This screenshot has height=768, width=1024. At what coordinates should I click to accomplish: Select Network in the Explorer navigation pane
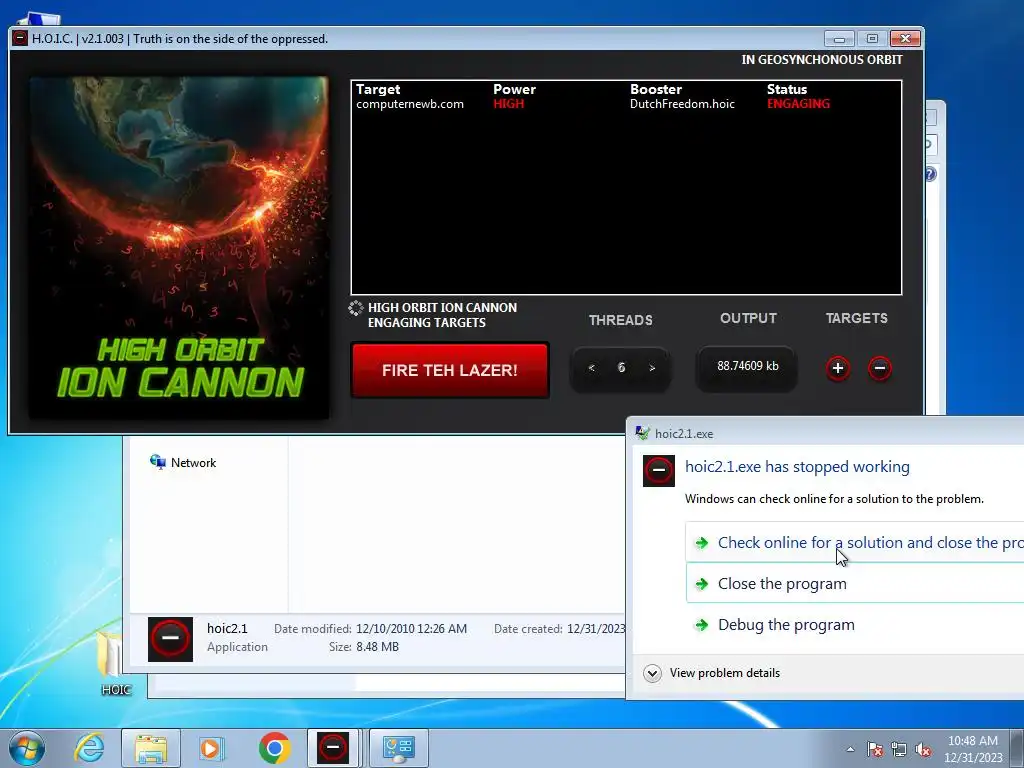click(x=184, y=462)
